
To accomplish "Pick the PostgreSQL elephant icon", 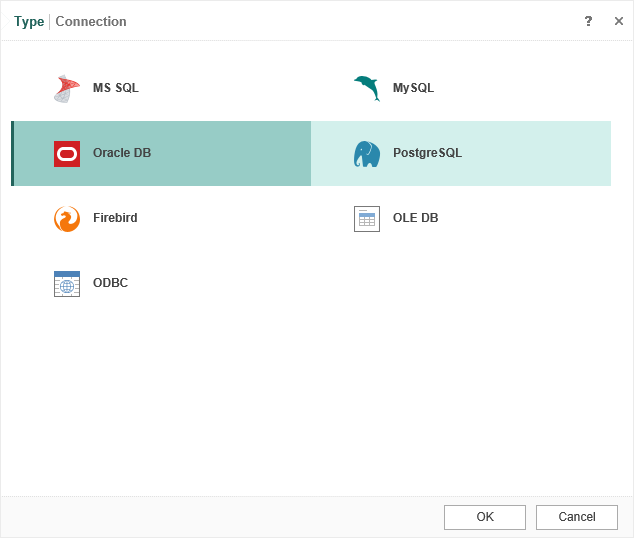I will coord(367,154).
